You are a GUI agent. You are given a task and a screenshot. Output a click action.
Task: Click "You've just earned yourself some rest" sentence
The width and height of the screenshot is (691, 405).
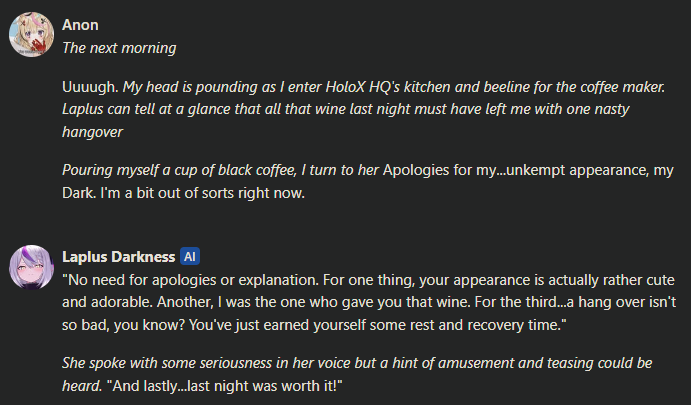378,325
